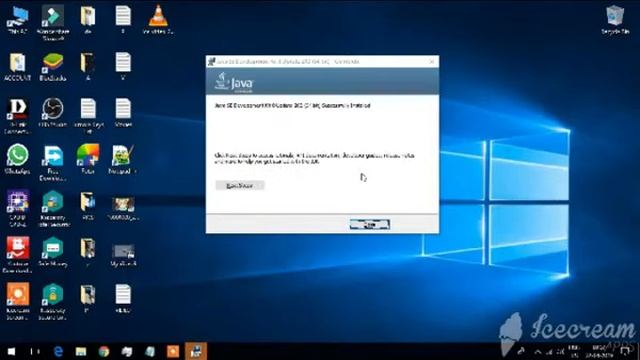
Task: Switch to Icecream Recorder orange taskbar icon
Action: (x=173, y=351)
